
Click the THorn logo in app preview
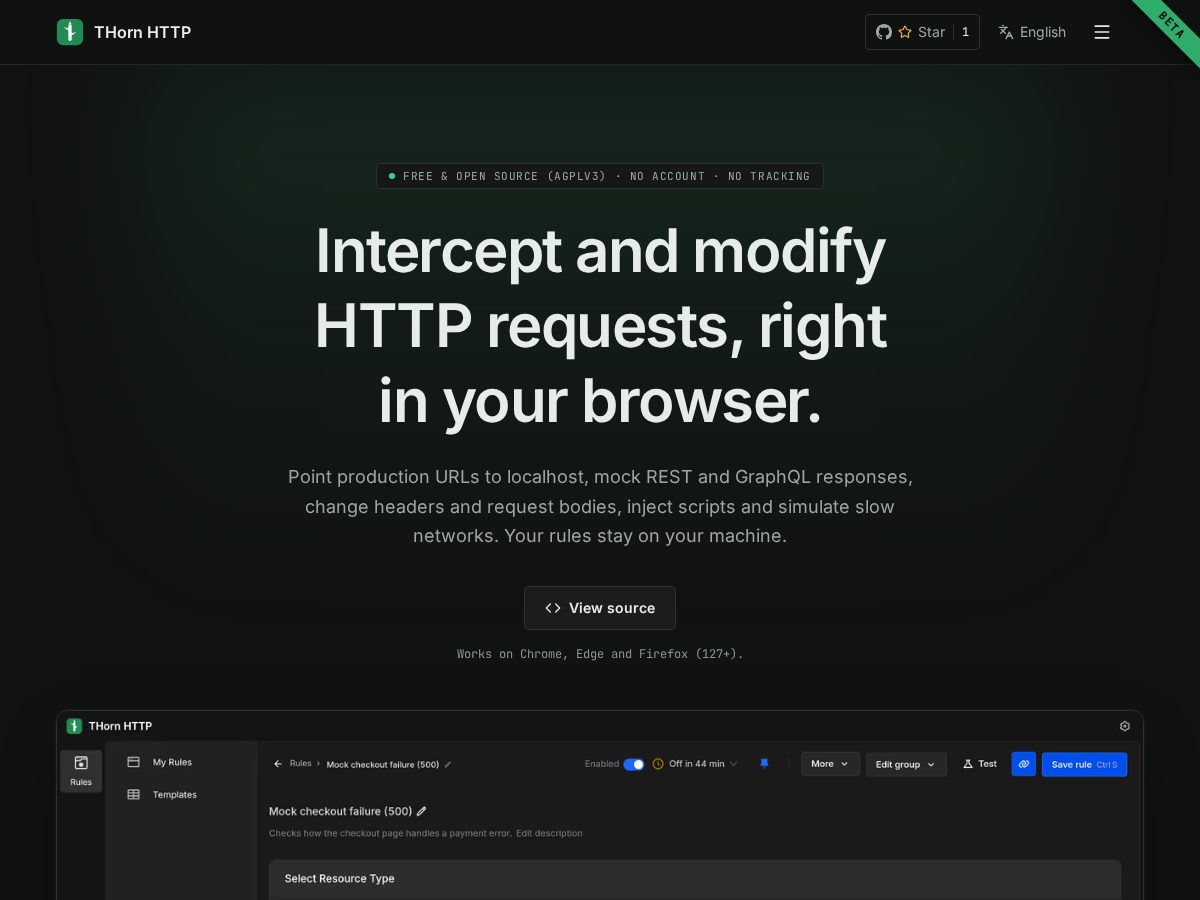click(75, 726)
